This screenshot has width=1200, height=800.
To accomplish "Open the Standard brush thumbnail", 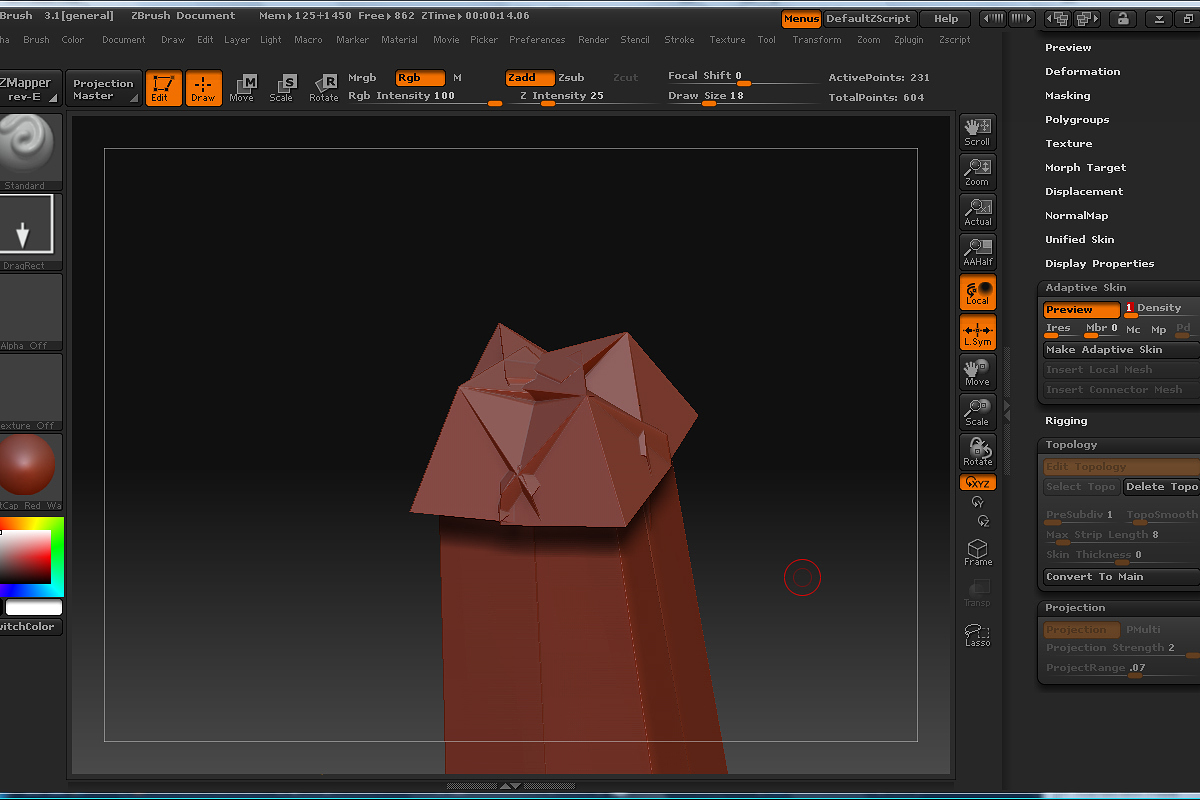I will point(27,150).
